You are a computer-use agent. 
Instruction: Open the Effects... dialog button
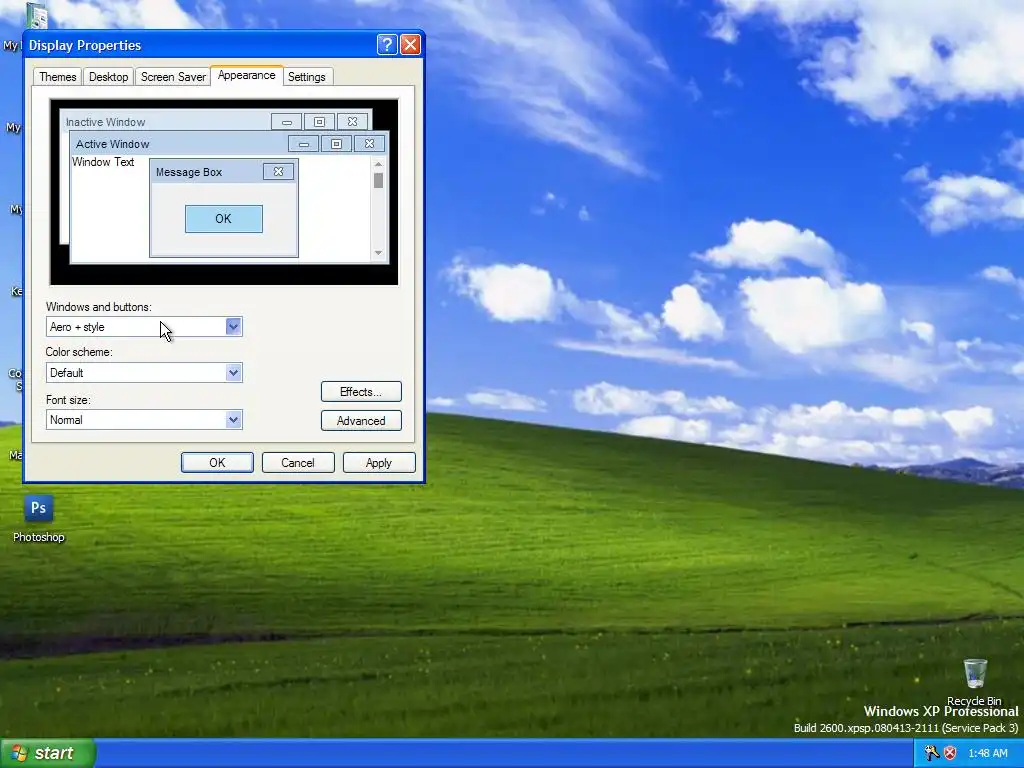tap(361, 392)
